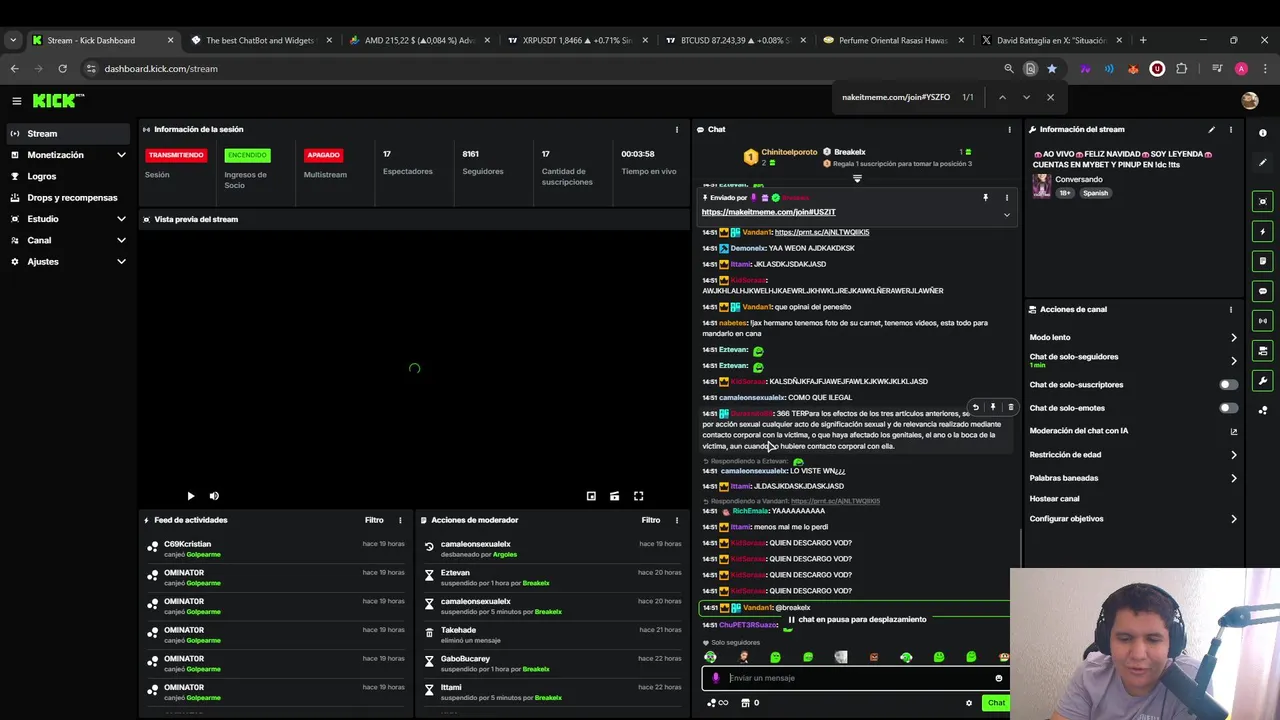Toggle the stream preview widget in right sidebar
1280x720 pixels.
(x=1263, y=201)
